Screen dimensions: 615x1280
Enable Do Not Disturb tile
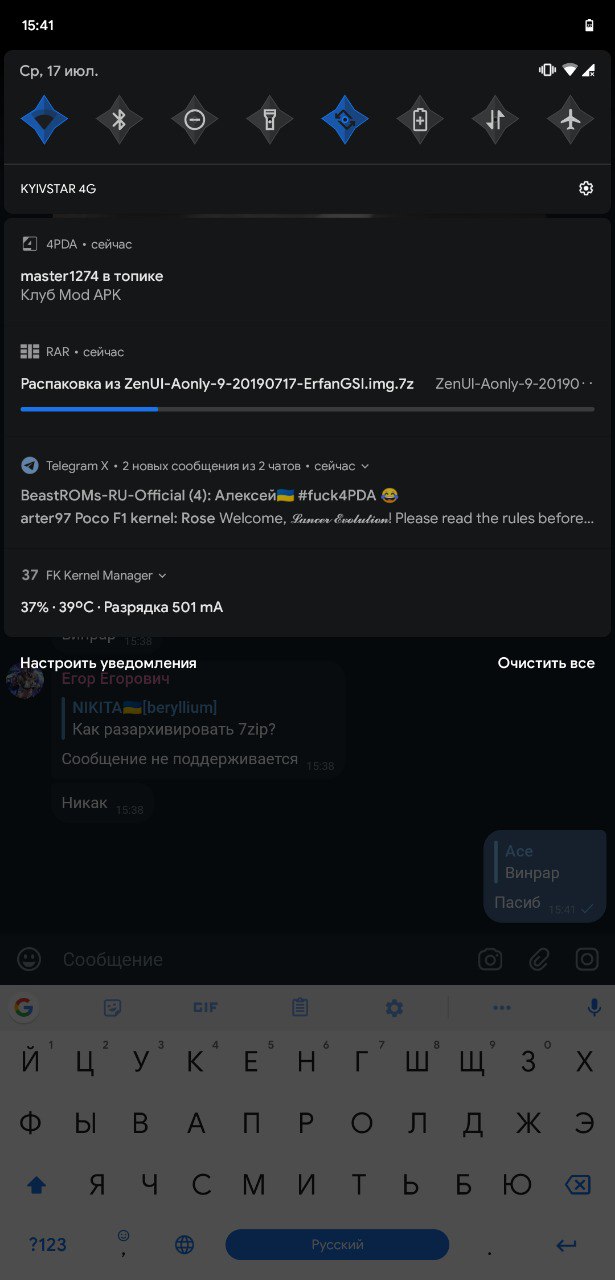click(x=195, y=120)
